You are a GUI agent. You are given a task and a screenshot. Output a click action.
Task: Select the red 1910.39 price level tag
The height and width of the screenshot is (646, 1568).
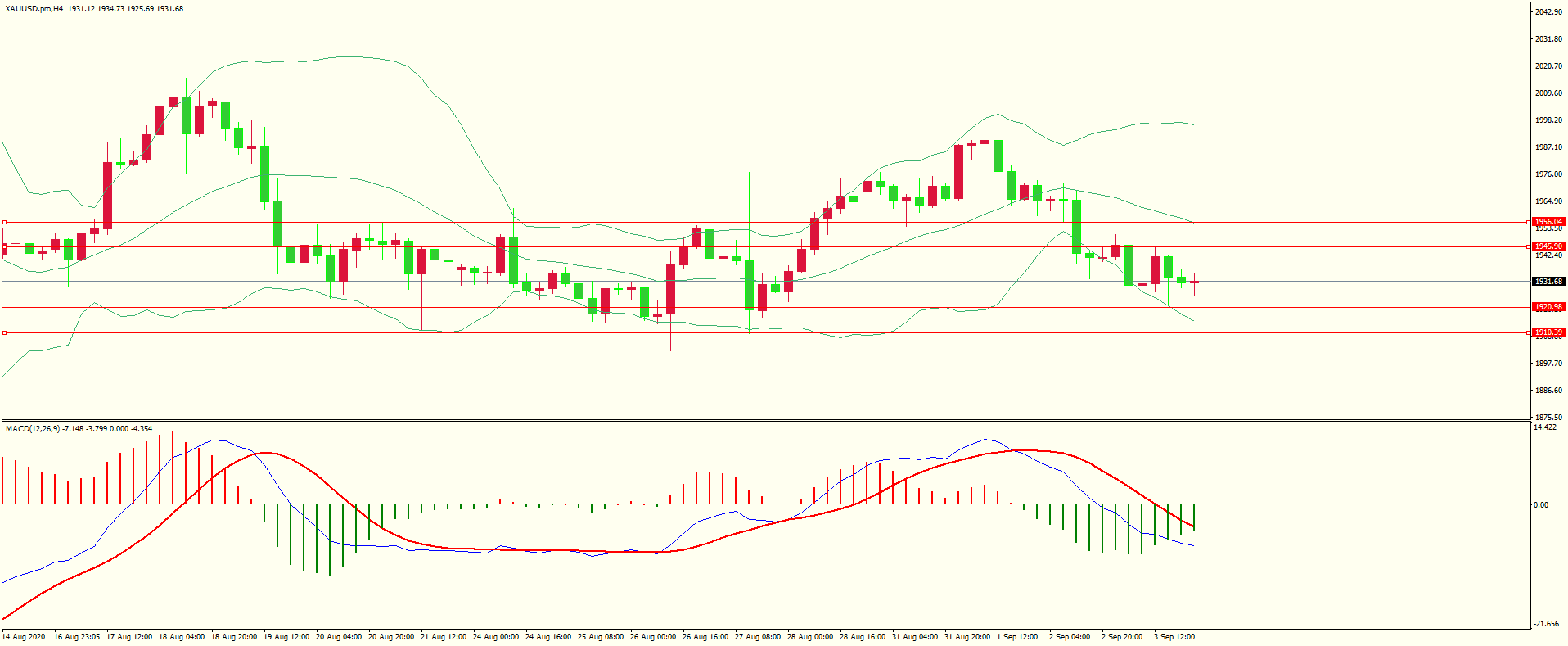(1548, 332)
